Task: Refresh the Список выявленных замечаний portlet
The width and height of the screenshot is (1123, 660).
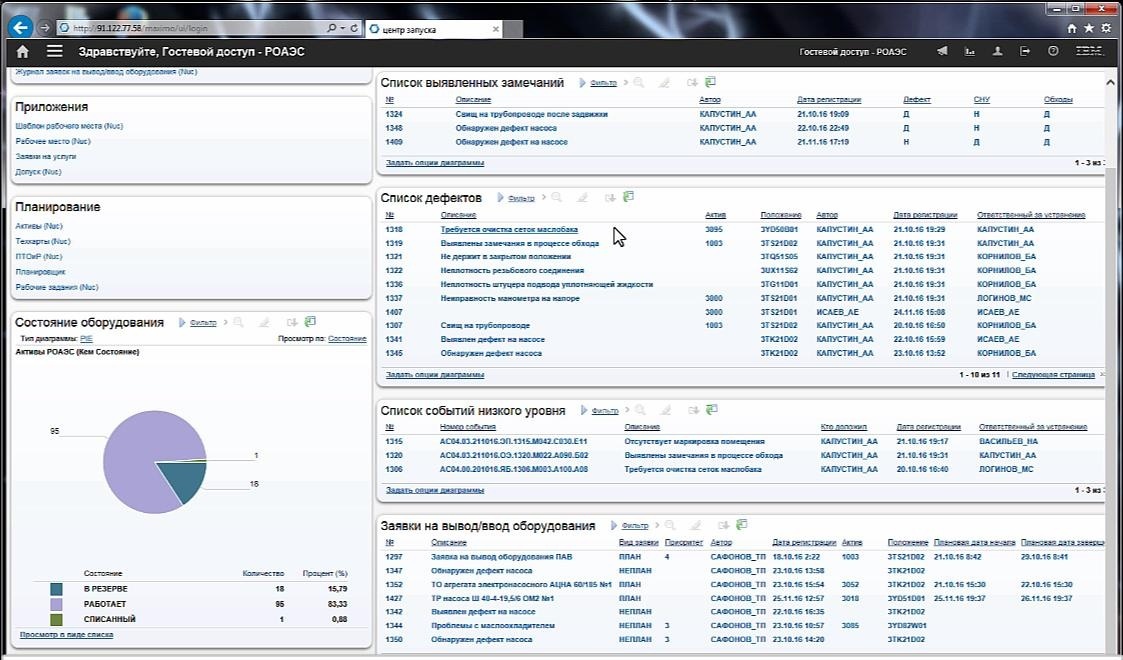Action: coord(710,82)
